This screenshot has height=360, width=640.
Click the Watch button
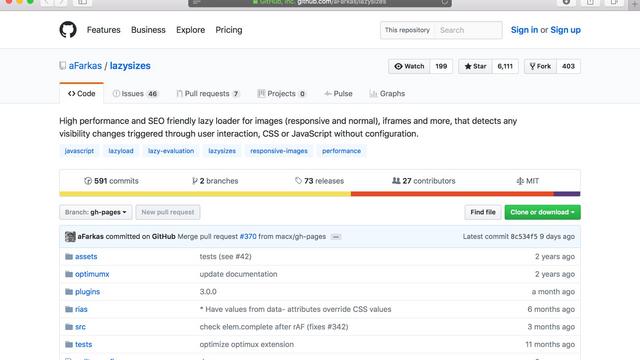(x=409, y=66)
